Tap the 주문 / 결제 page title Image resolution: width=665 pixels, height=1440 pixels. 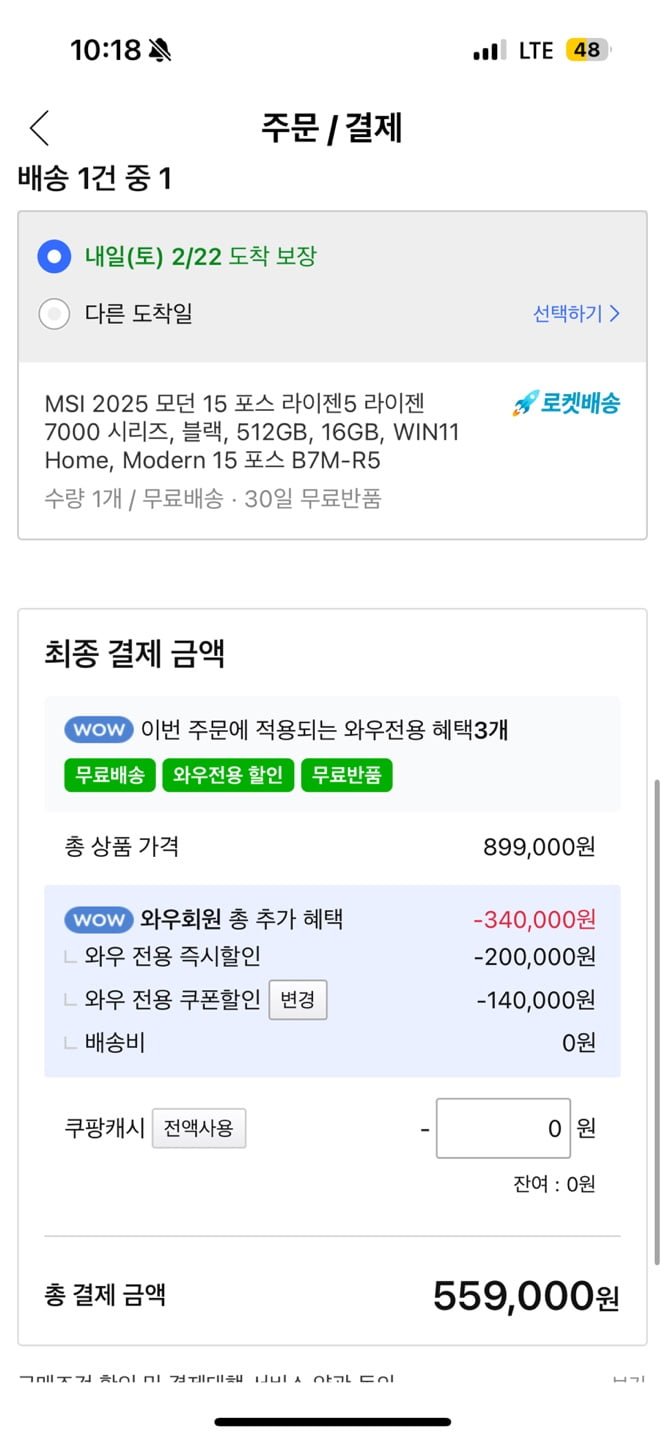(332, 128)
